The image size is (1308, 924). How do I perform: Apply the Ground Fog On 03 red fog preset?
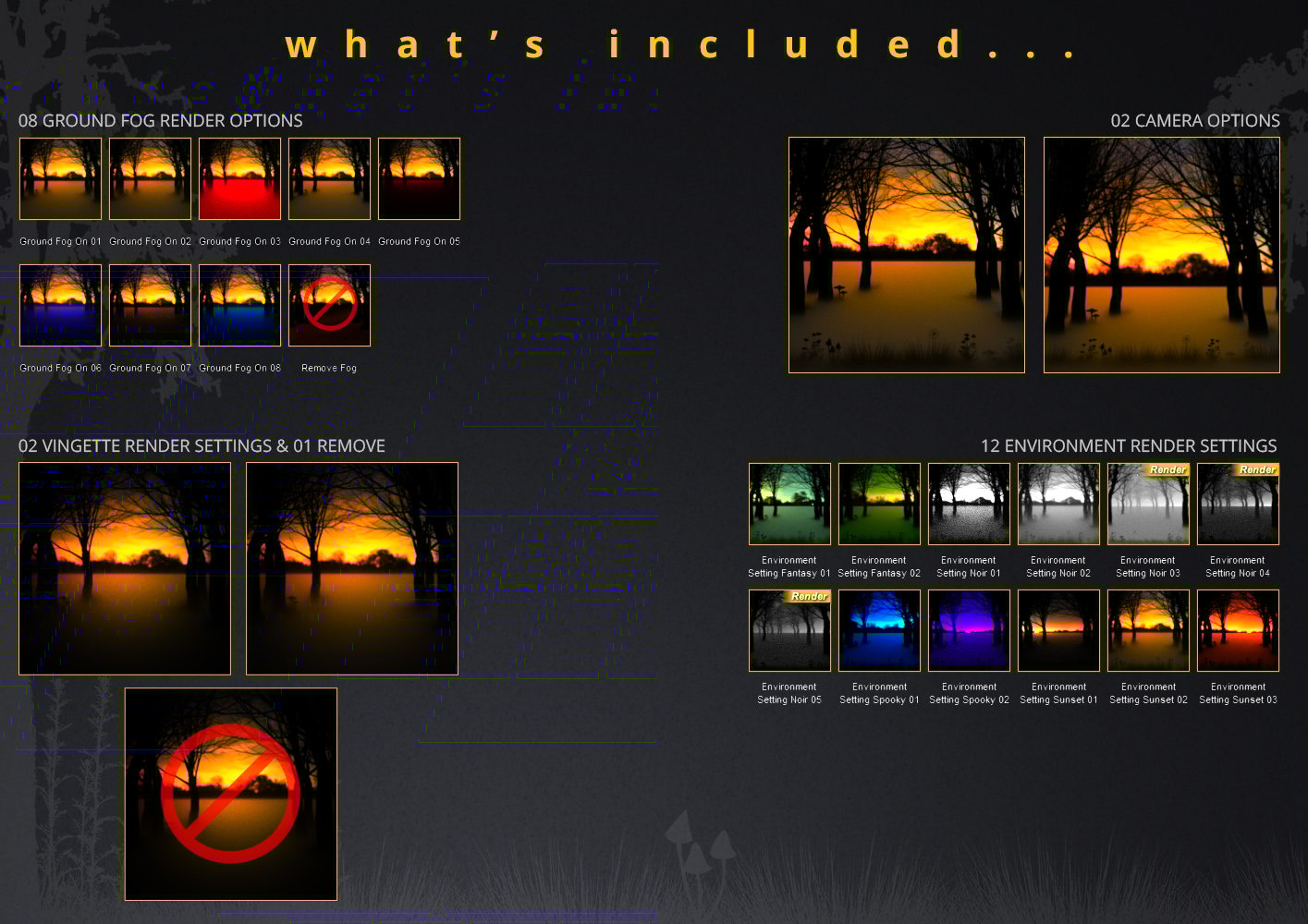click(x=239, y=178)
